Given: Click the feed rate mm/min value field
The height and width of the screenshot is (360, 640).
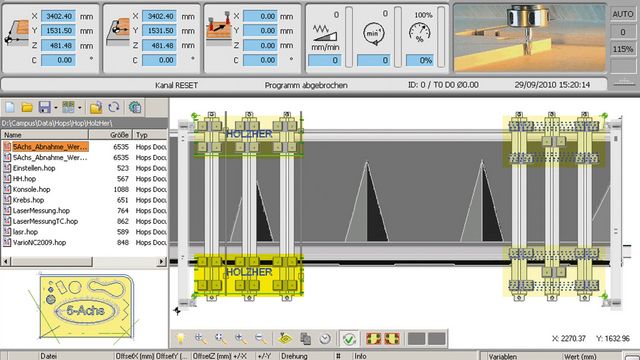Looking at the screenshot, I should (x=325, y=60).
